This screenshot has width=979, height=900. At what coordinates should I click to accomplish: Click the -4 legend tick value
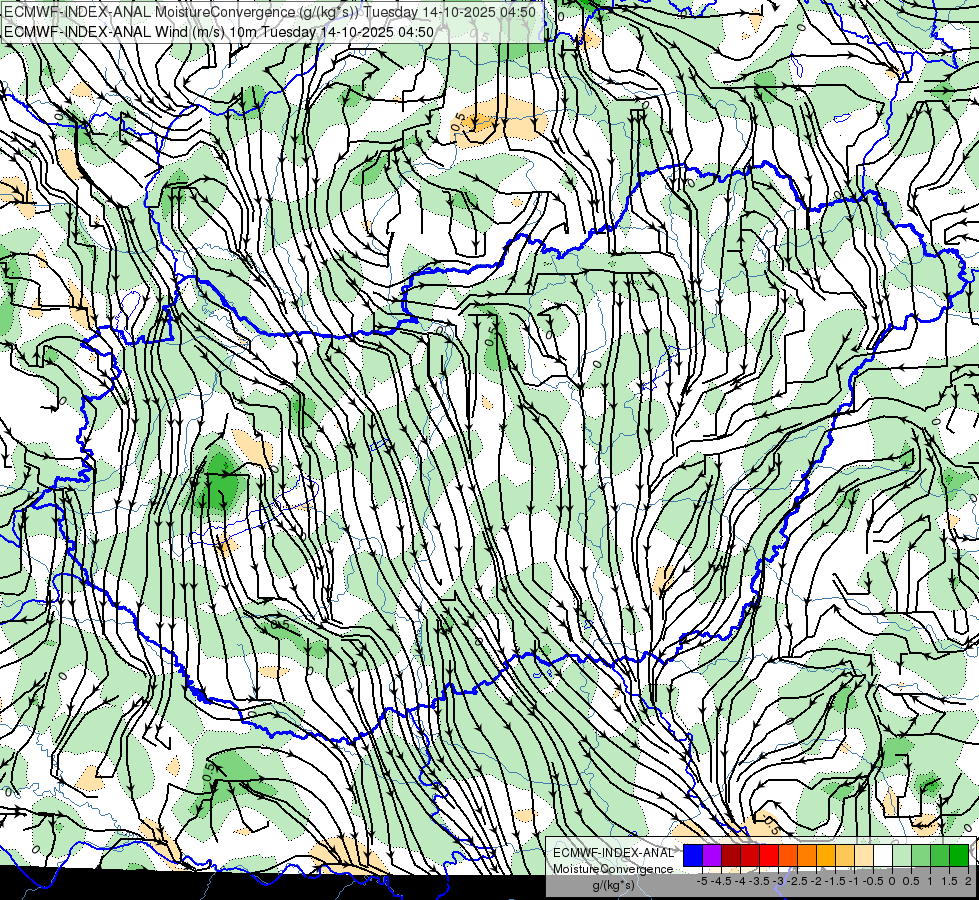tap(740, 881)
